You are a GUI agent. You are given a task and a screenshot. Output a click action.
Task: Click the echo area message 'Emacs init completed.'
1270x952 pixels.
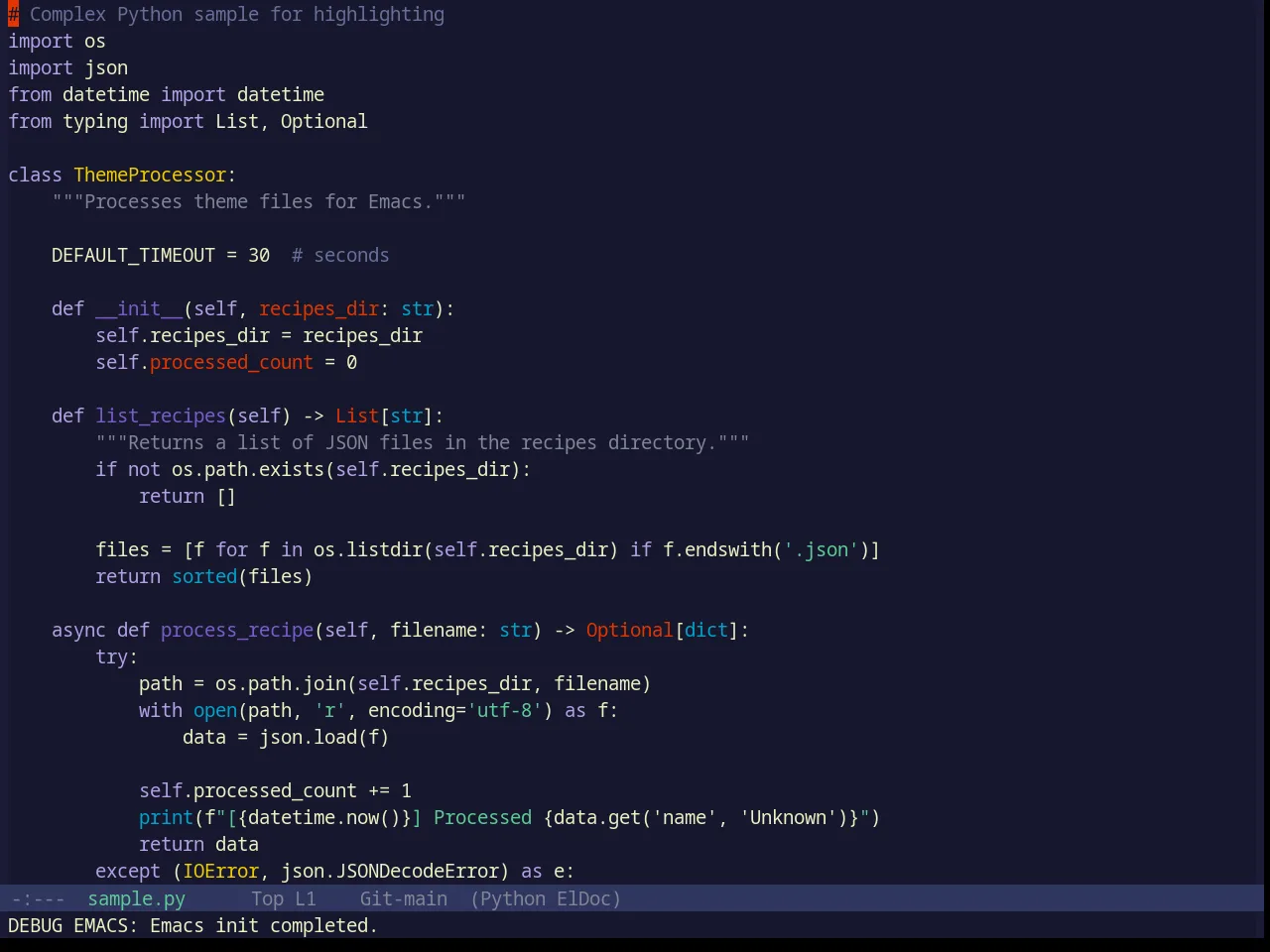click(x=264, y=925)
